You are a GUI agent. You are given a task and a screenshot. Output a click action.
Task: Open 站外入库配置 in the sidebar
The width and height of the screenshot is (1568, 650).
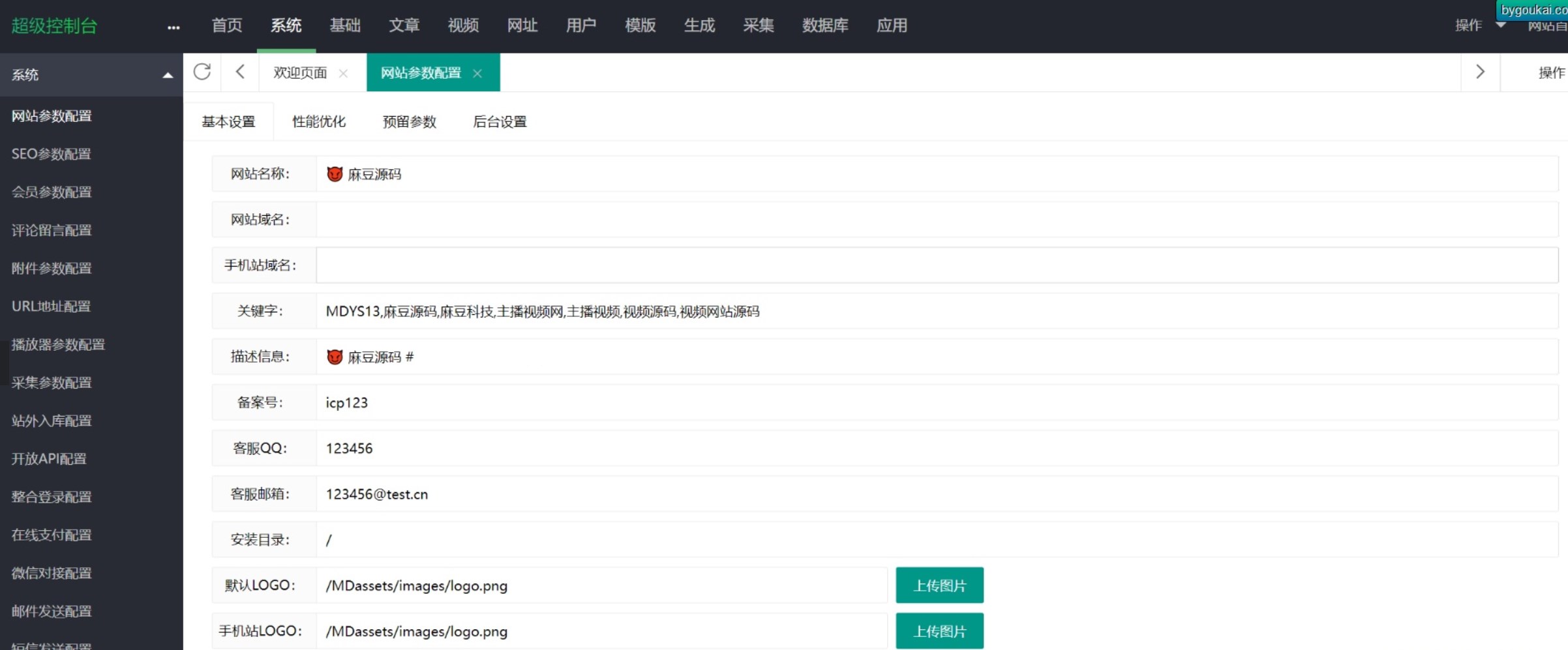(x=52, y=421)
